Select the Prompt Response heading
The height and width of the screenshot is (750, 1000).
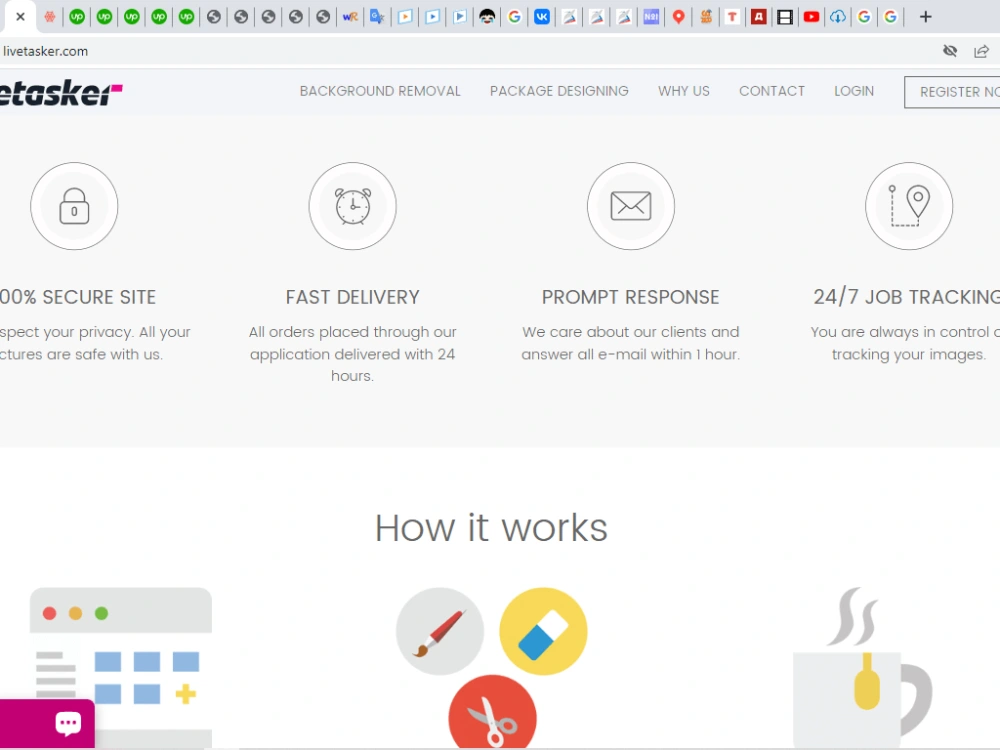[x=631, y=297]
